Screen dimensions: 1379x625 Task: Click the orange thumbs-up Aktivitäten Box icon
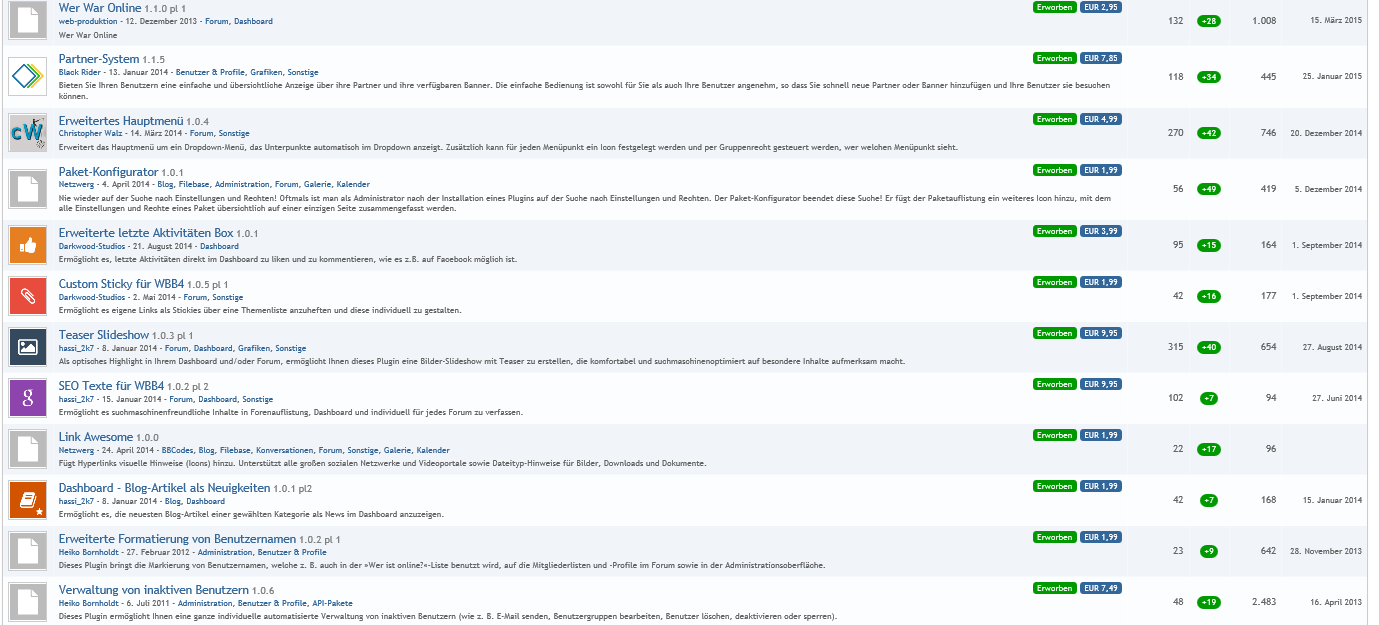point(29,245)
